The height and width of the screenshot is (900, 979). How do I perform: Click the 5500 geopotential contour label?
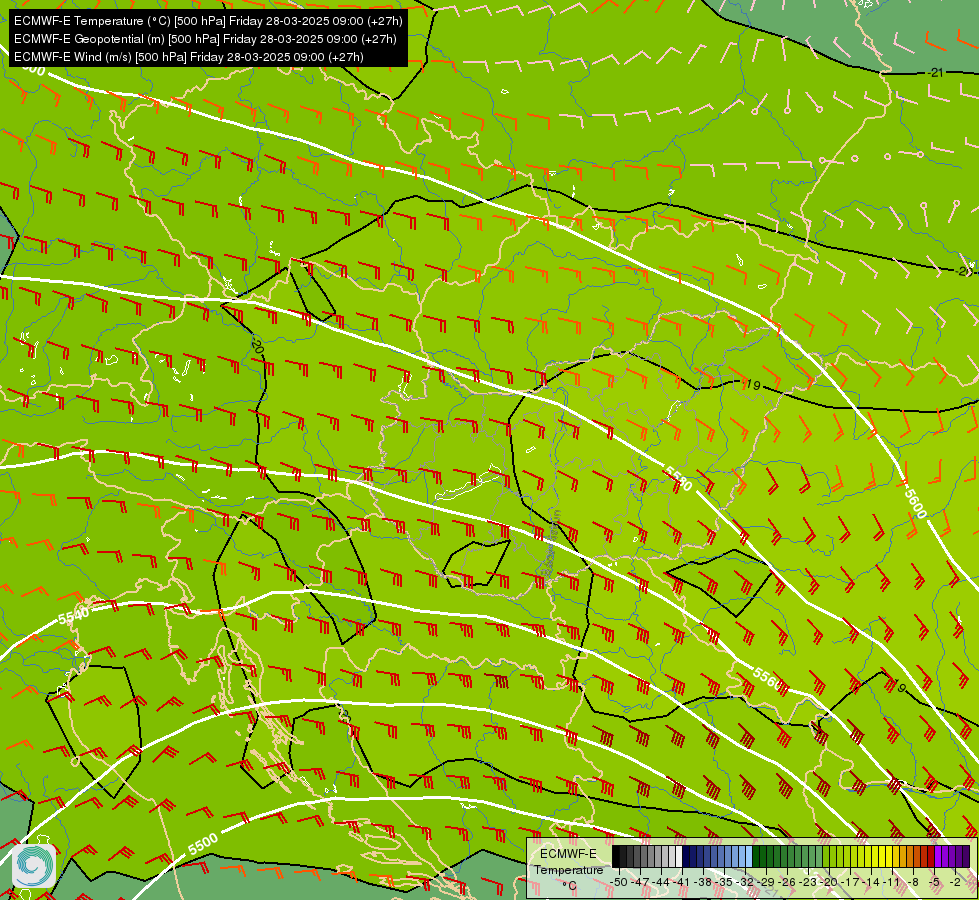click(203, 844)
